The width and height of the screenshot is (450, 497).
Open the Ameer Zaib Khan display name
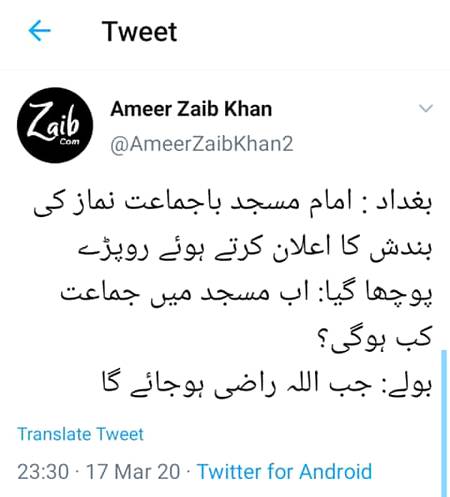[x=191, y=109]
